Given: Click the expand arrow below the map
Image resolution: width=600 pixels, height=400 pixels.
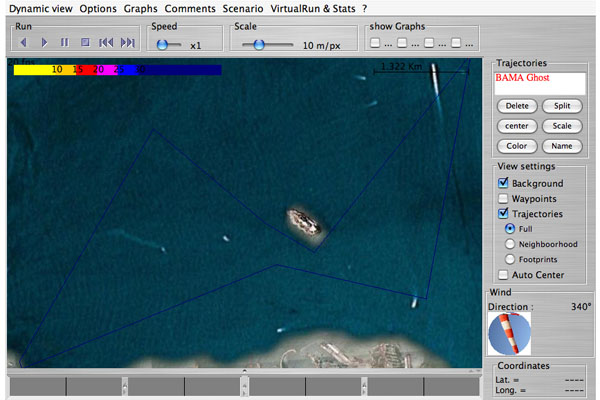Looking at the screenshot, I should click(245, 371).
